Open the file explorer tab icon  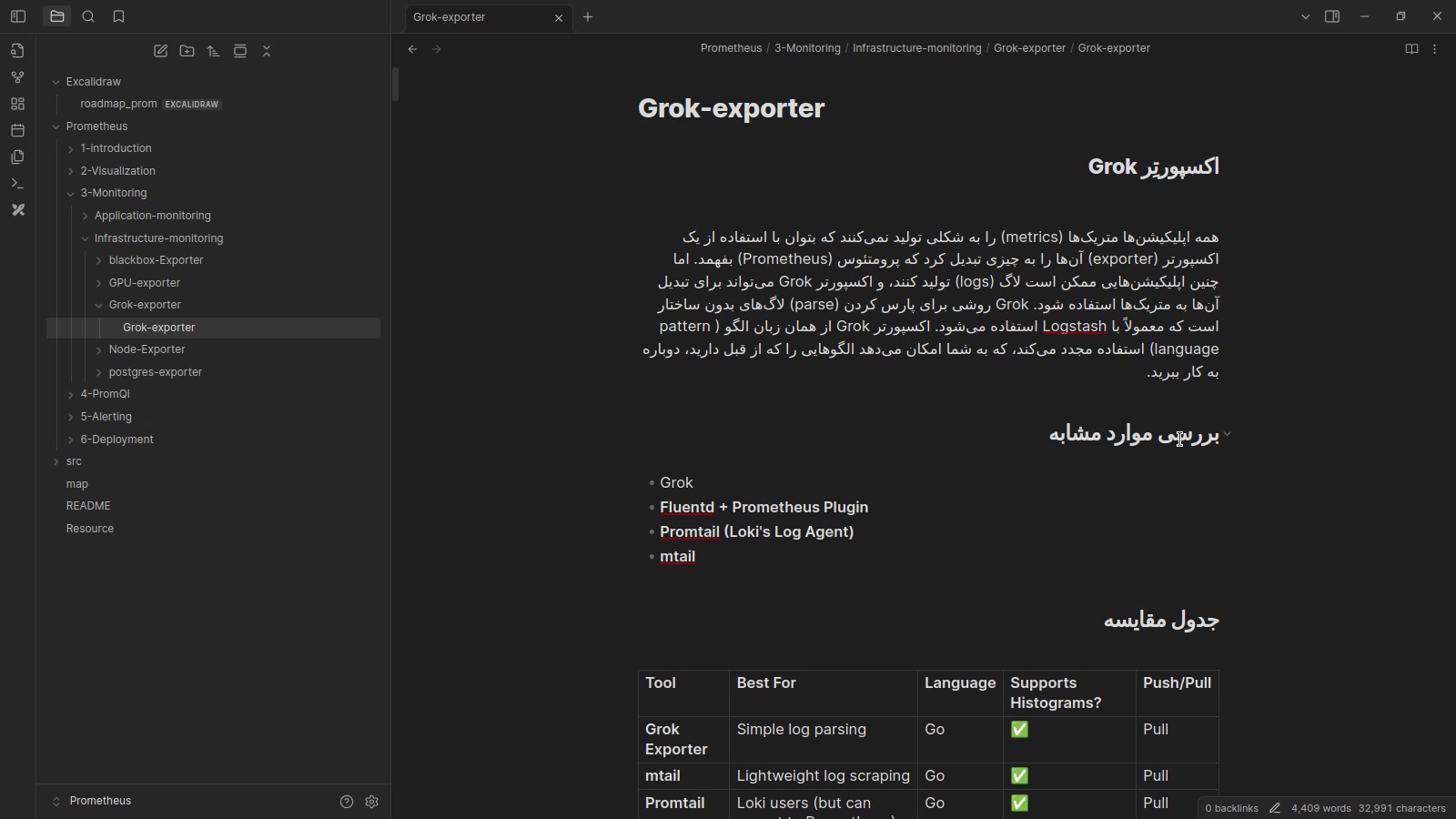[57, 16]
